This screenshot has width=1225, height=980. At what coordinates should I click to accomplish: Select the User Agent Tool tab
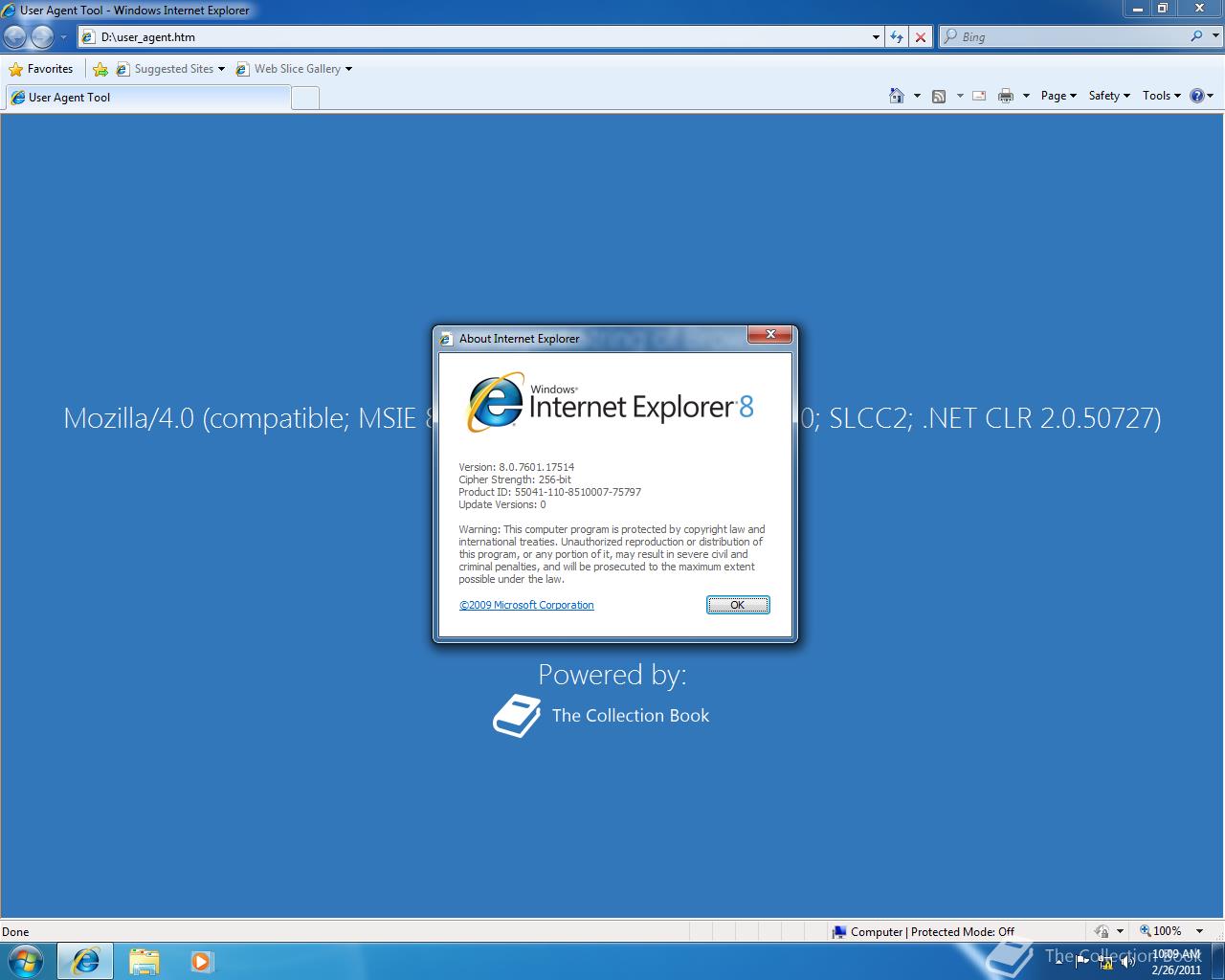point(148,98)
